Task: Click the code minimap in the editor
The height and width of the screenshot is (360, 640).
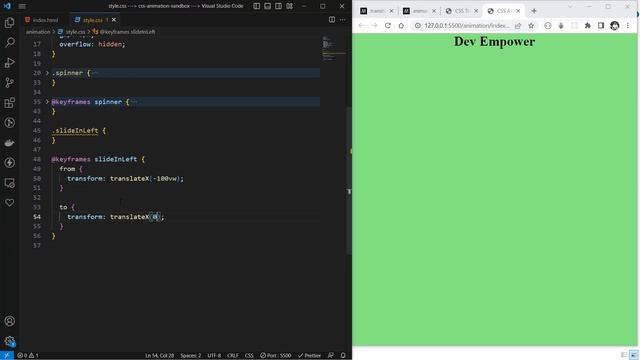Action: click(x=334, y=49)
